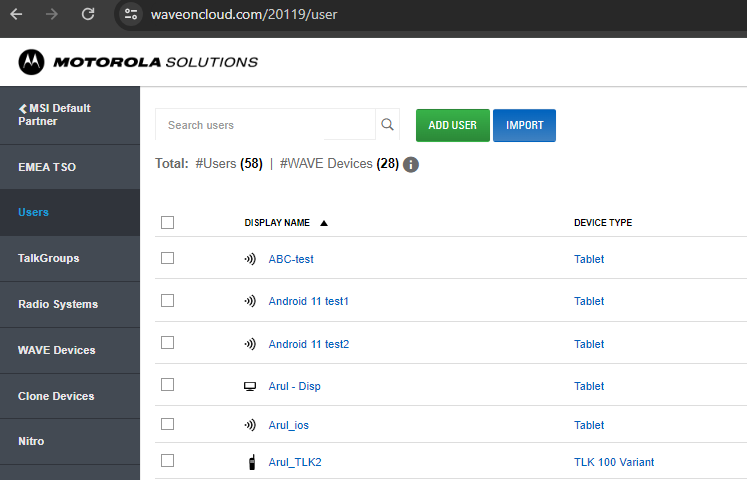The height and width of the screenshot is (480, 747).
Task: Open the EMEA TSO sidebar item
Action: [70, 167]
